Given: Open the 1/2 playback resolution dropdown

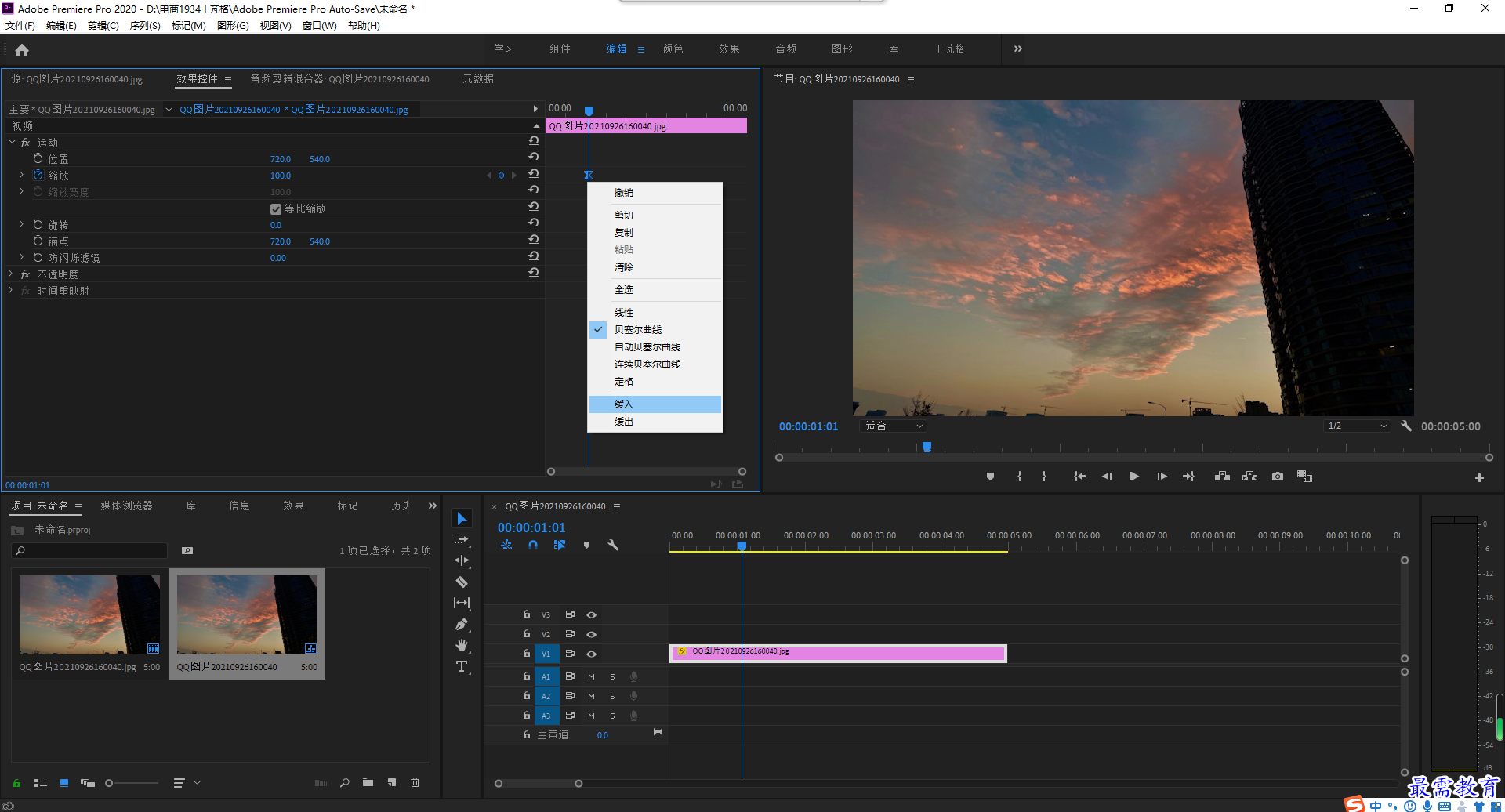Looking at the screenshot, I should pyautogui.click(x=1357, y=426).
